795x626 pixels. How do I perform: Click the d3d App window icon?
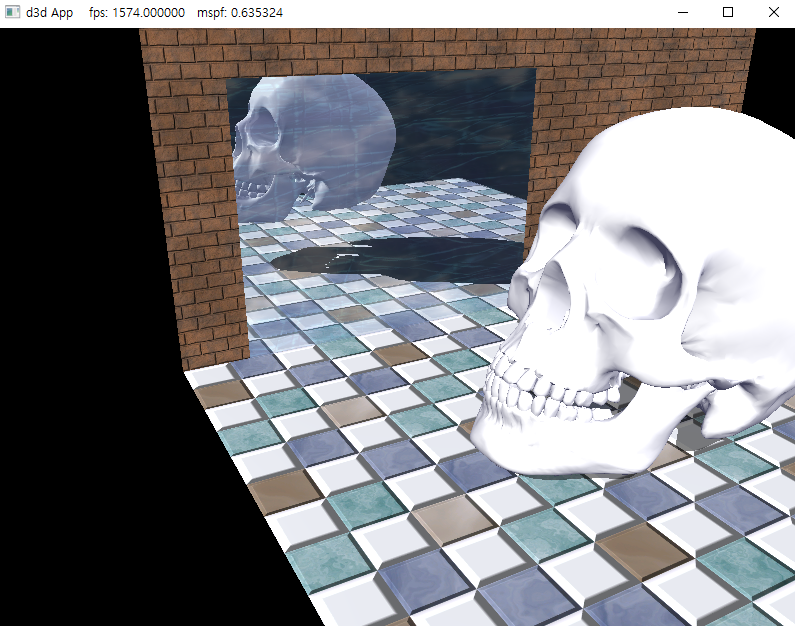tap(12, 12)
